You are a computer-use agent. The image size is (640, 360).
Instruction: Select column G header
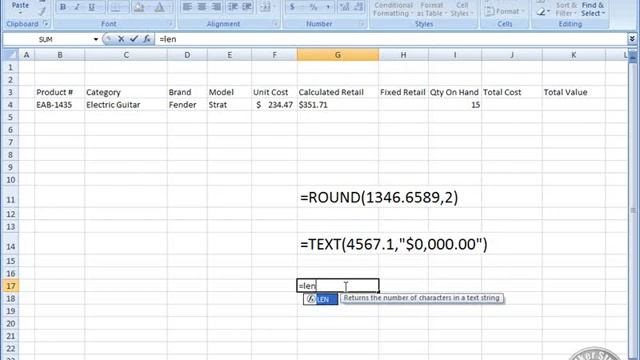338,55
